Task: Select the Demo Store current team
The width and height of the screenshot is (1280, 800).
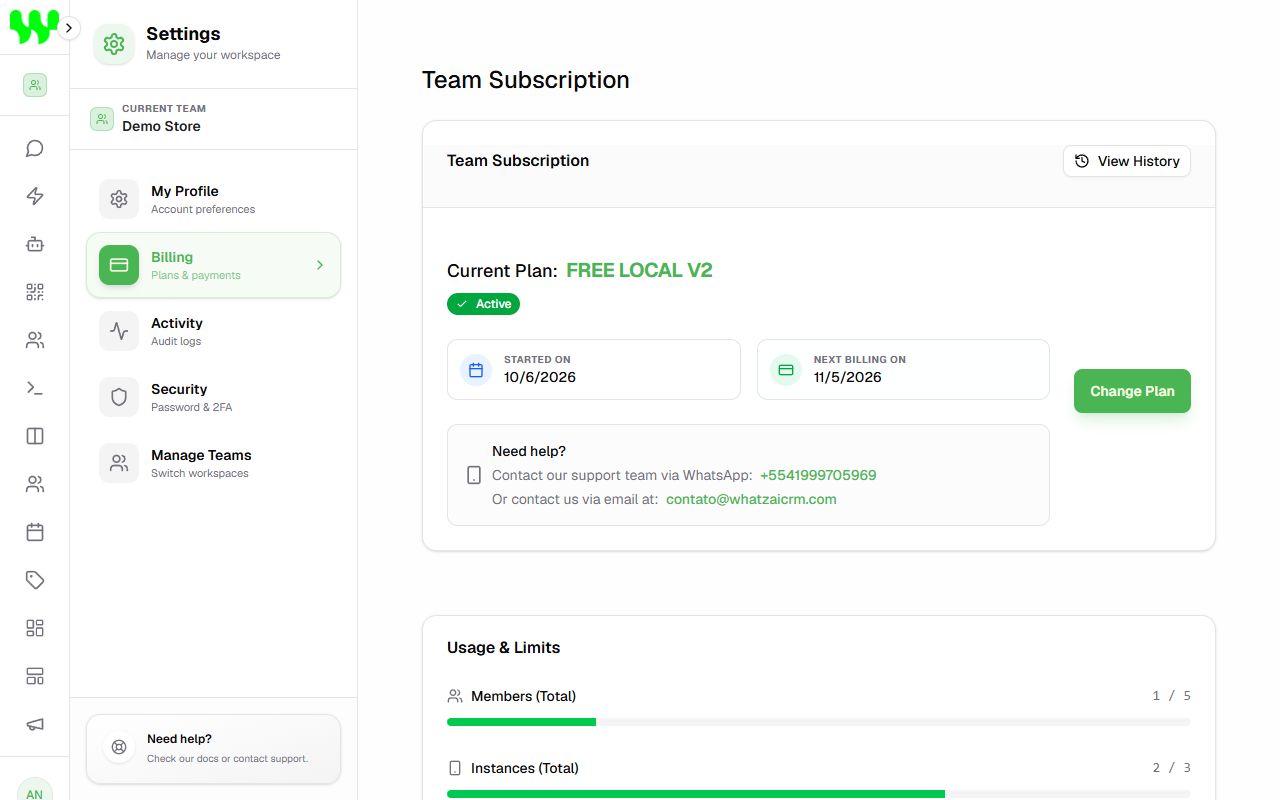Action: coord(213,119)
